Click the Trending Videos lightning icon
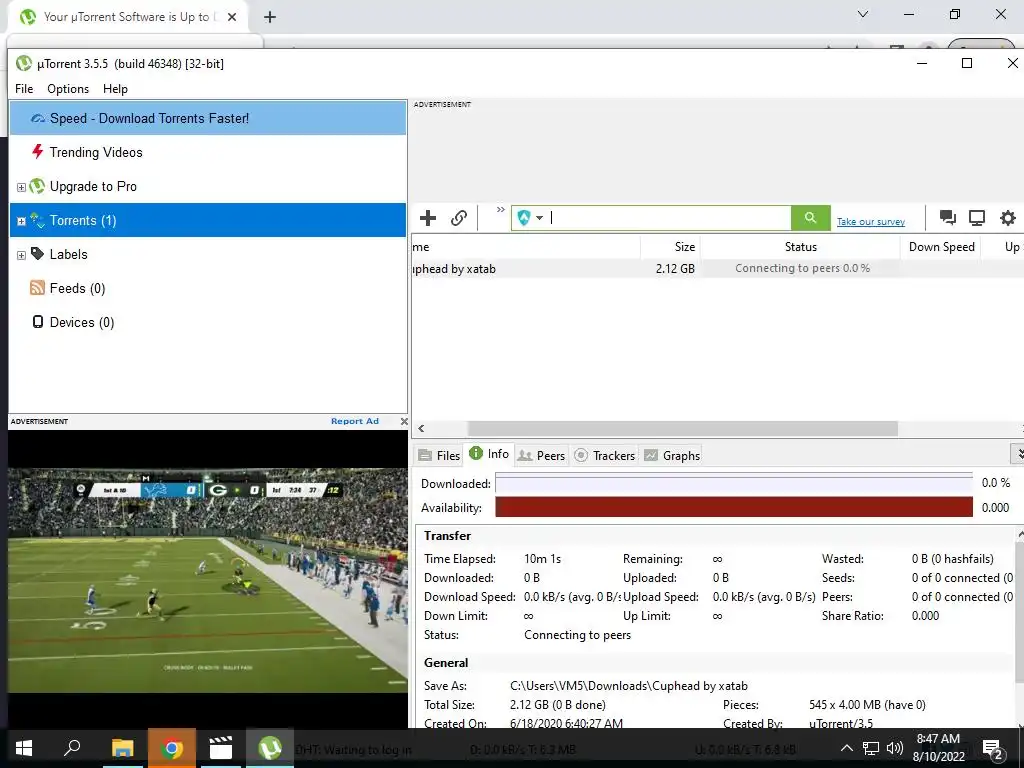The height and width of the screenshot is (768, 1024). pyautogui.click(x=38, y=152)
